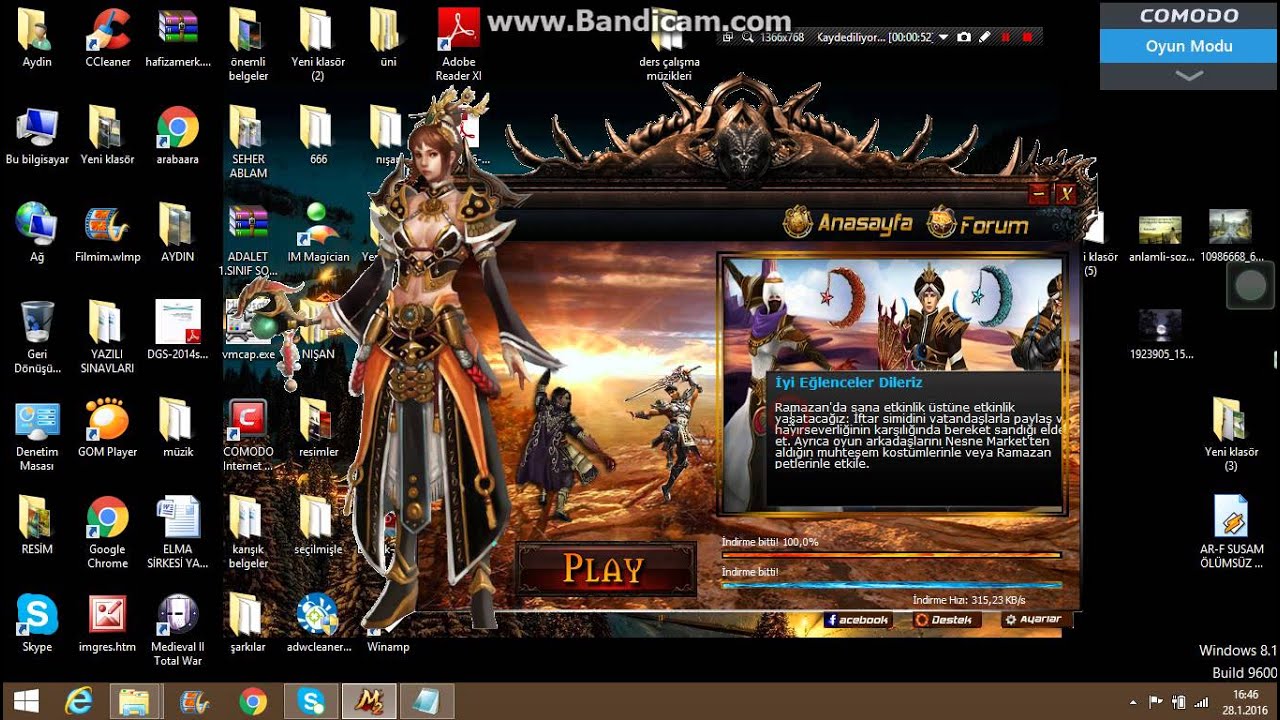Viewport: 1280px width, 720px height.
Task: Open the launcher's Facebook button
Action: coord(858,620)
